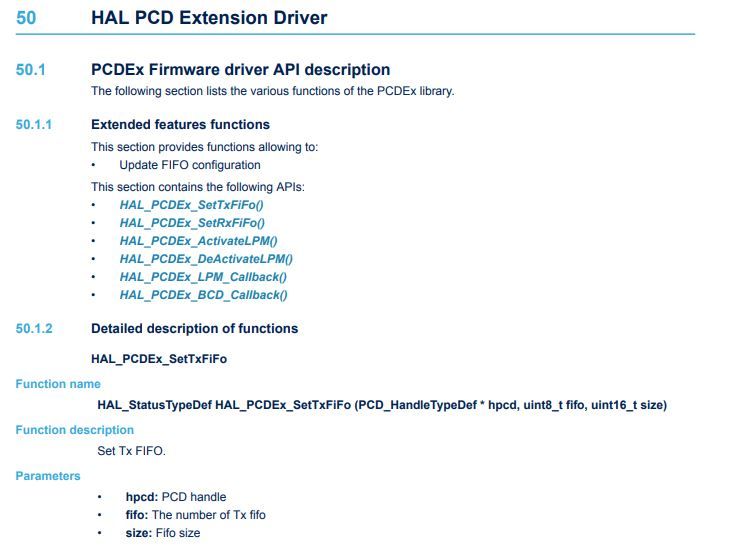Click text 'This section provides functions allowing to:'
The width and height of the screenshot is (736, 550).
click(205, 147)
